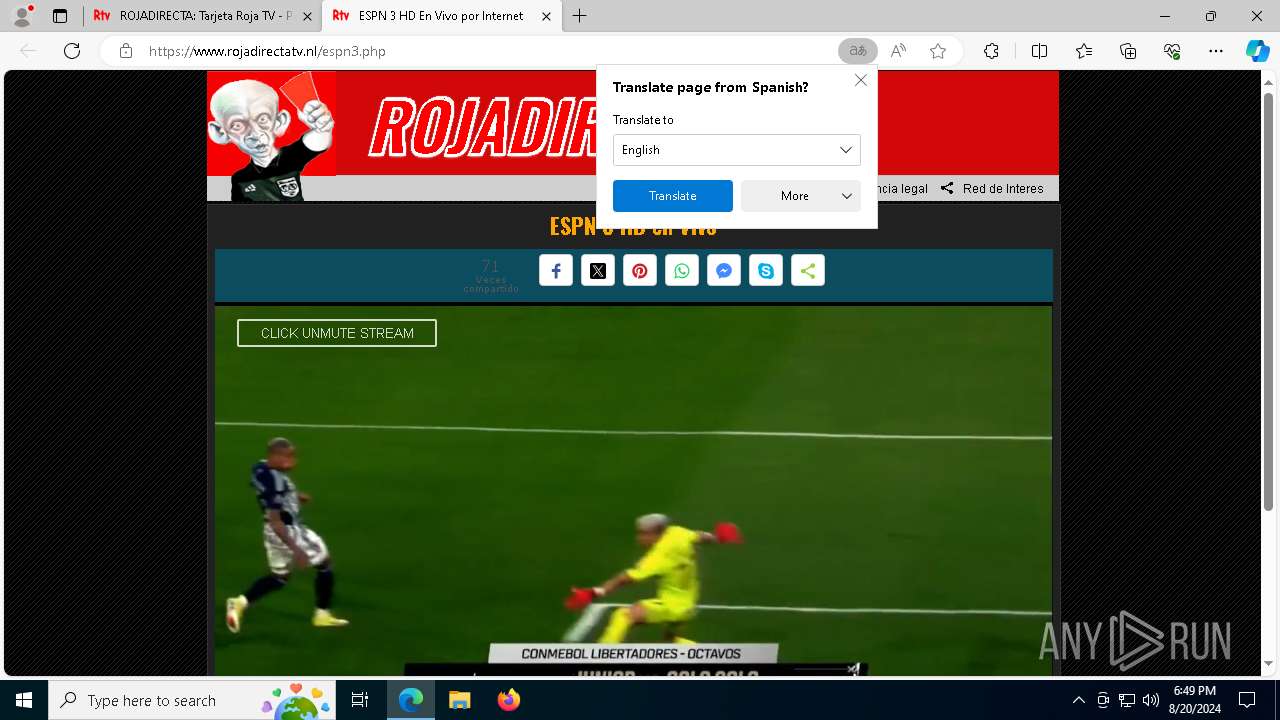
Task: View site information lock icon
Action: click(126, 51)
